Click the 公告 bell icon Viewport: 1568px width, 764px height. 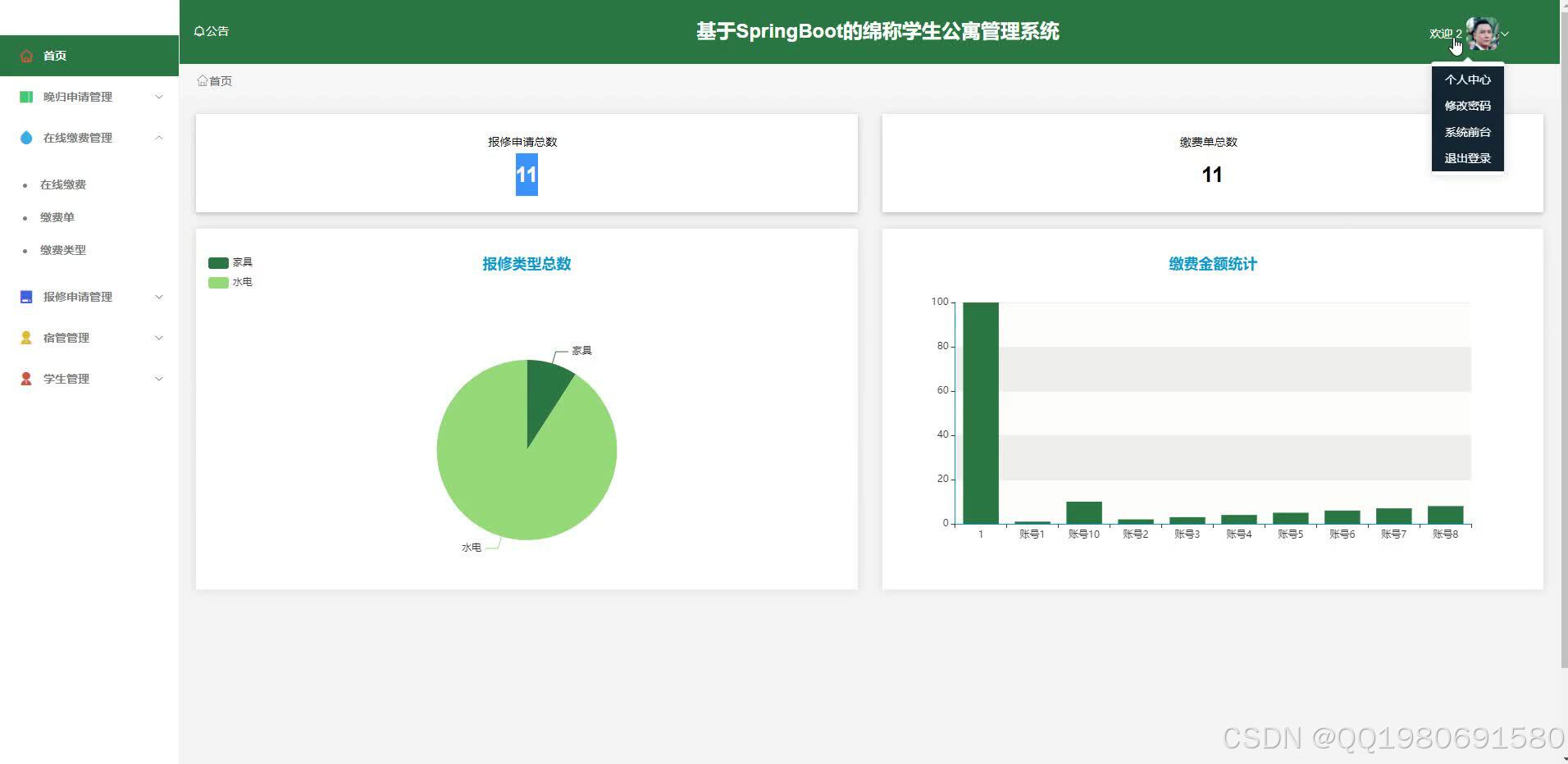click(199, 30)
